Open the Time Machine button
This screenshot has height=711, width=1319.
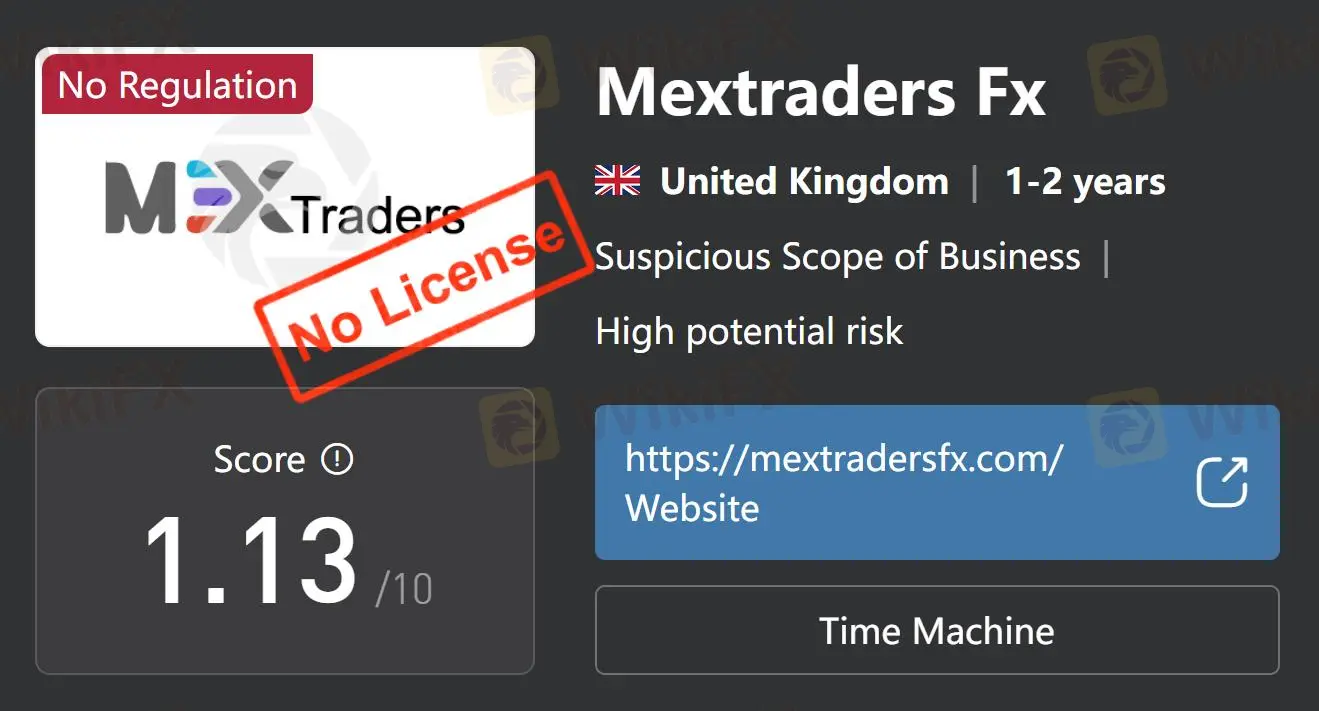click(x=937, y=631)
